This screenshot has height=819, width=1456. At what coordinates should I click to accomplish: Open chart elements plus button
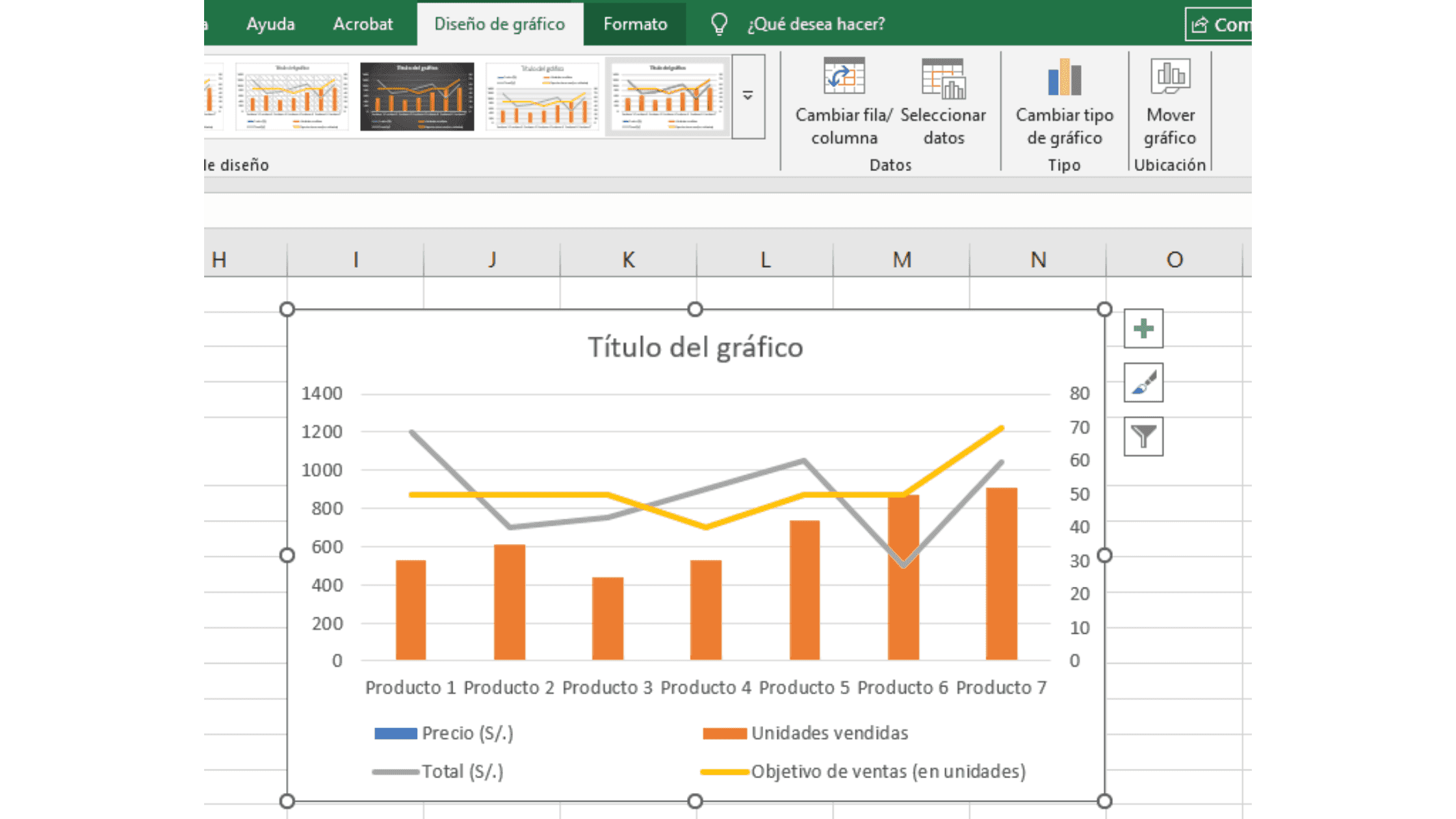[x=1143, y=329]
